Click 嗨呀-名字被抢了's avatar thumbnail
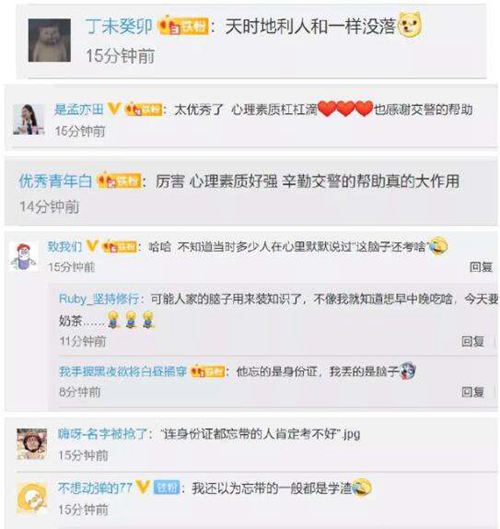 (x=32, y=444)
